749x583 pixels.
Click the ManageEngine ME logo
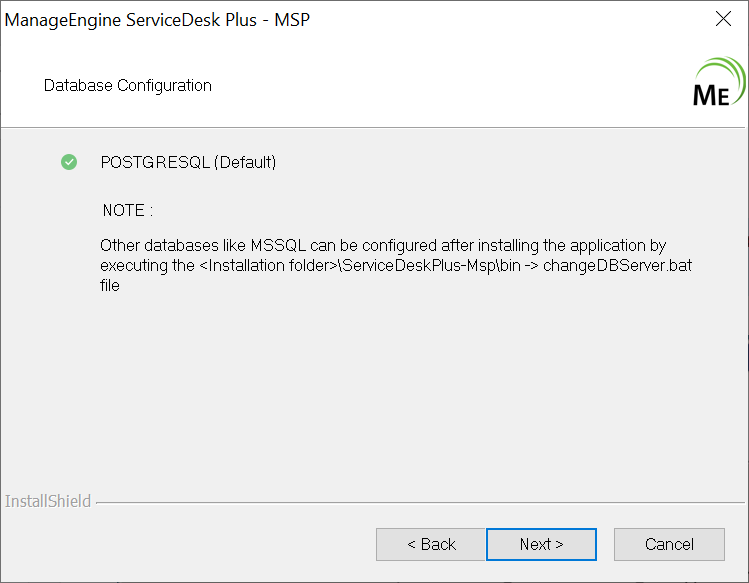718,85
